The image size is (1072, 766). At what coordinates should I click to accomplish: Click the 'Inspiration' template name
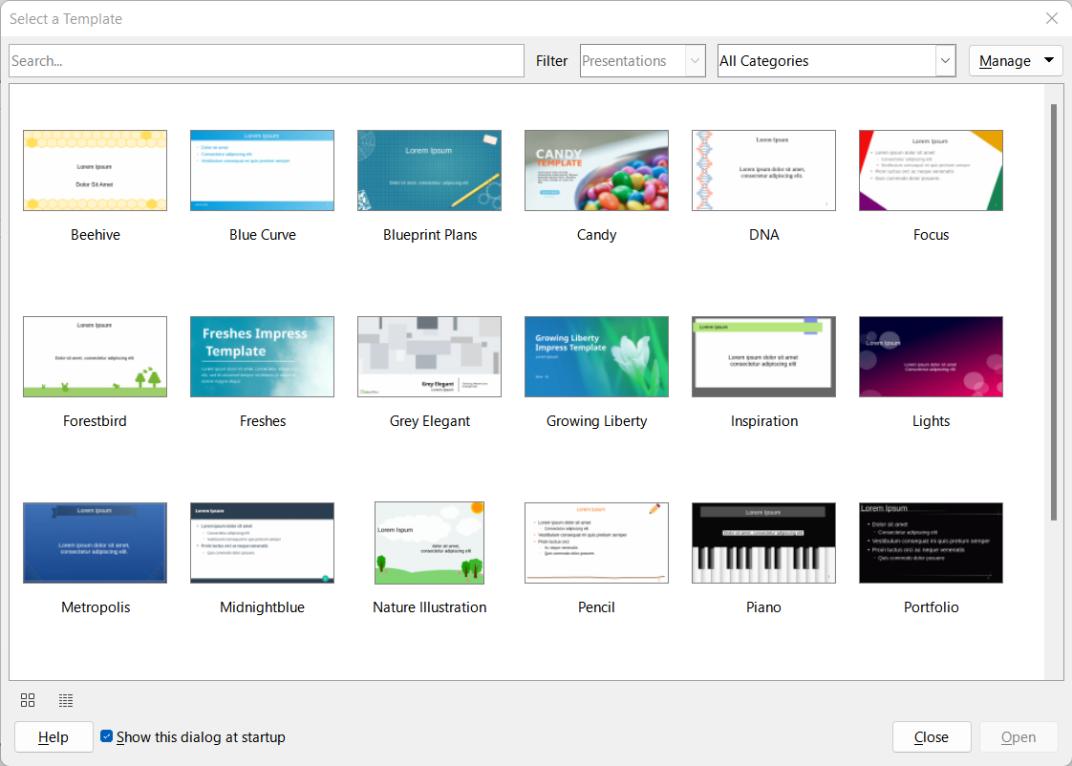pyautogui.click(x=764, y=421)
